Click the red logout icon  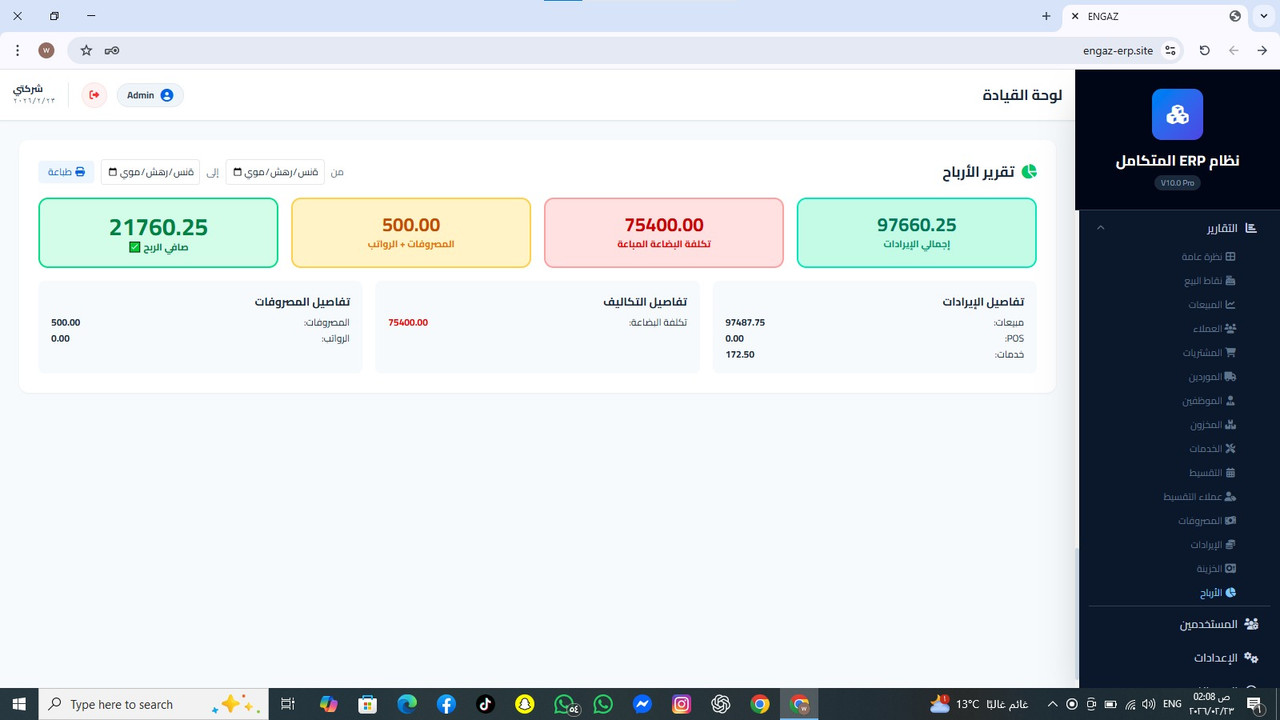(93, 94)
